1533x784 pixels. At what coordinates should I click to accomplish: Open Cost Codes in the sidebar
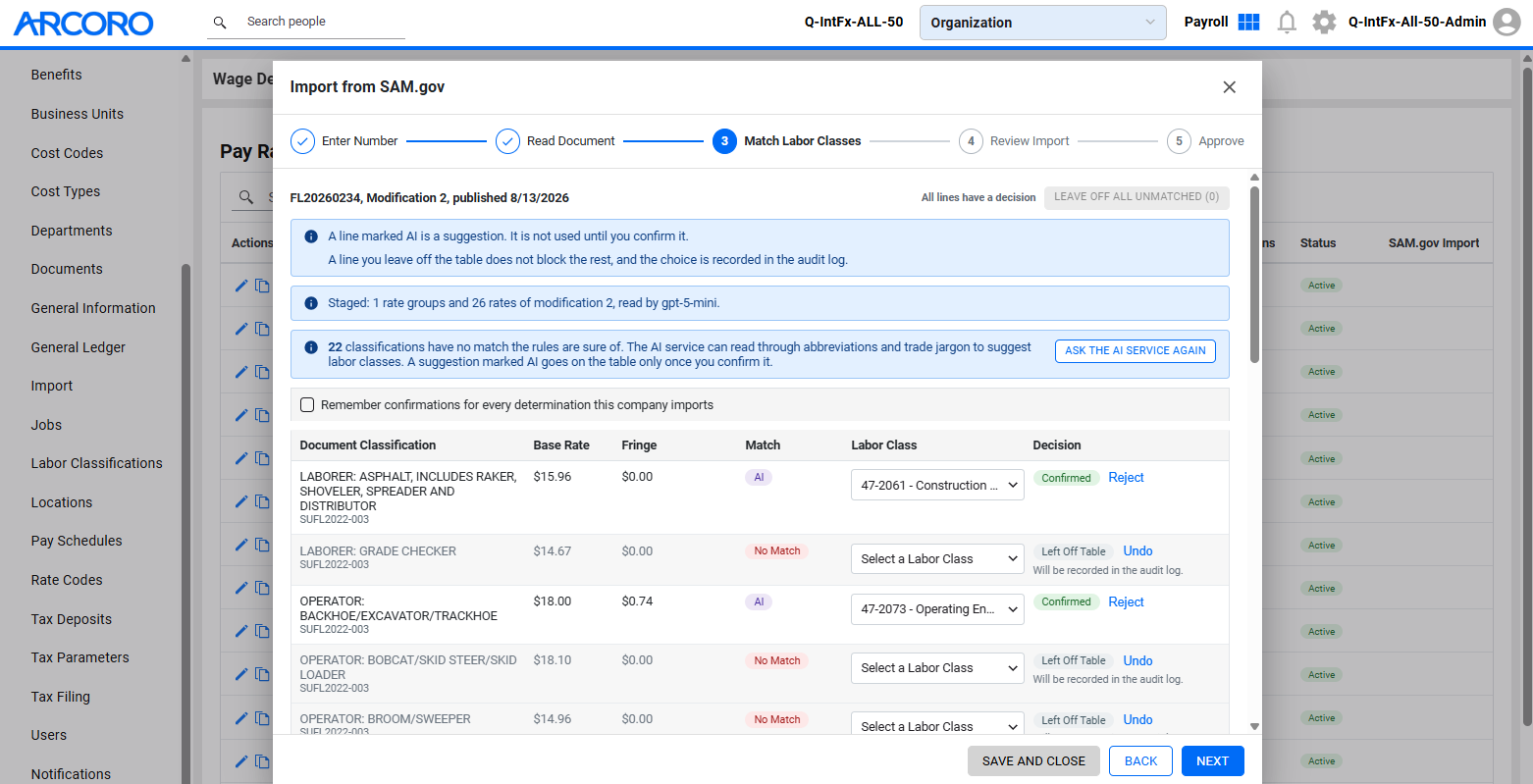pyautogui.click(x=67, y=153)
